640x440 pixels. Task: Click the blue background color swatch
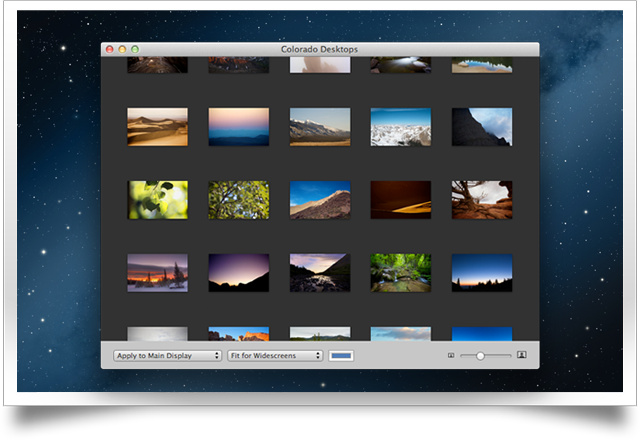point(341,356)
